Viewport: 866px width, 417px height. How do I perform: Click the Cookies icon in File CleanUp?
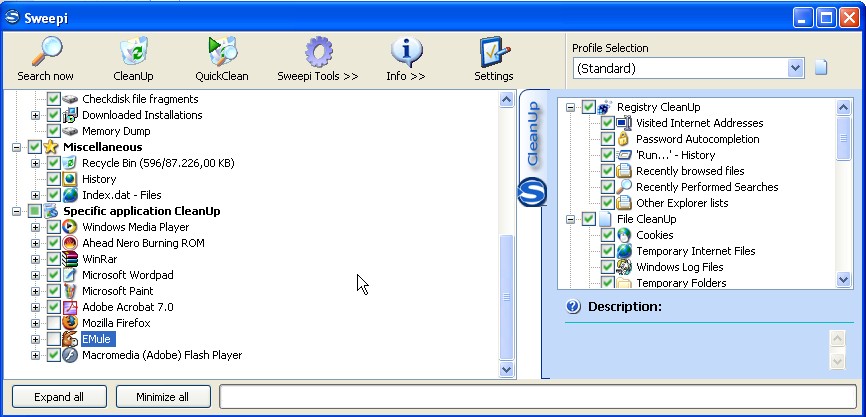(624, 235)
